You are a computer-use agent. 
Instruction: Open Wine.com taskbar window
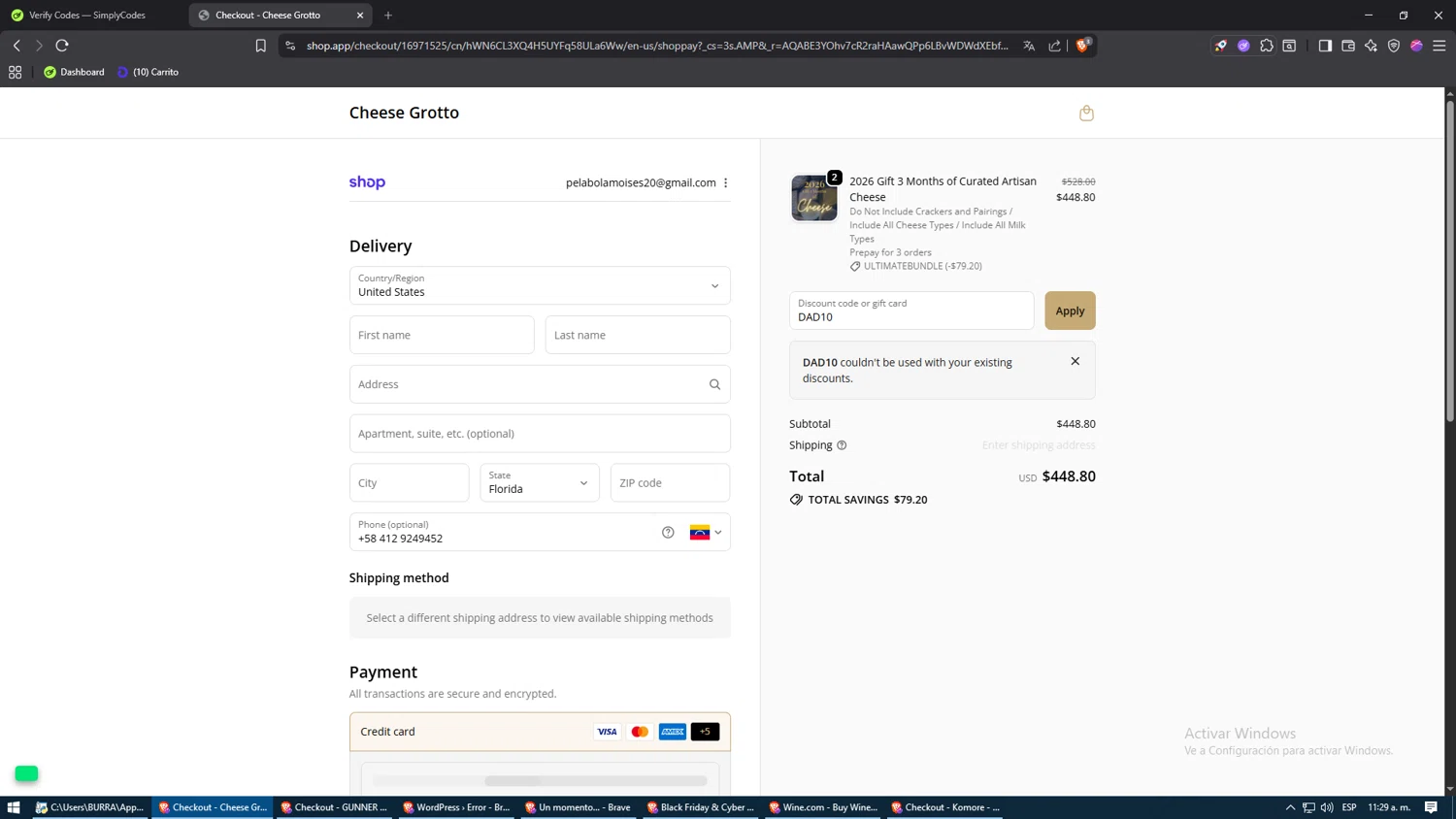pos(823,807)
